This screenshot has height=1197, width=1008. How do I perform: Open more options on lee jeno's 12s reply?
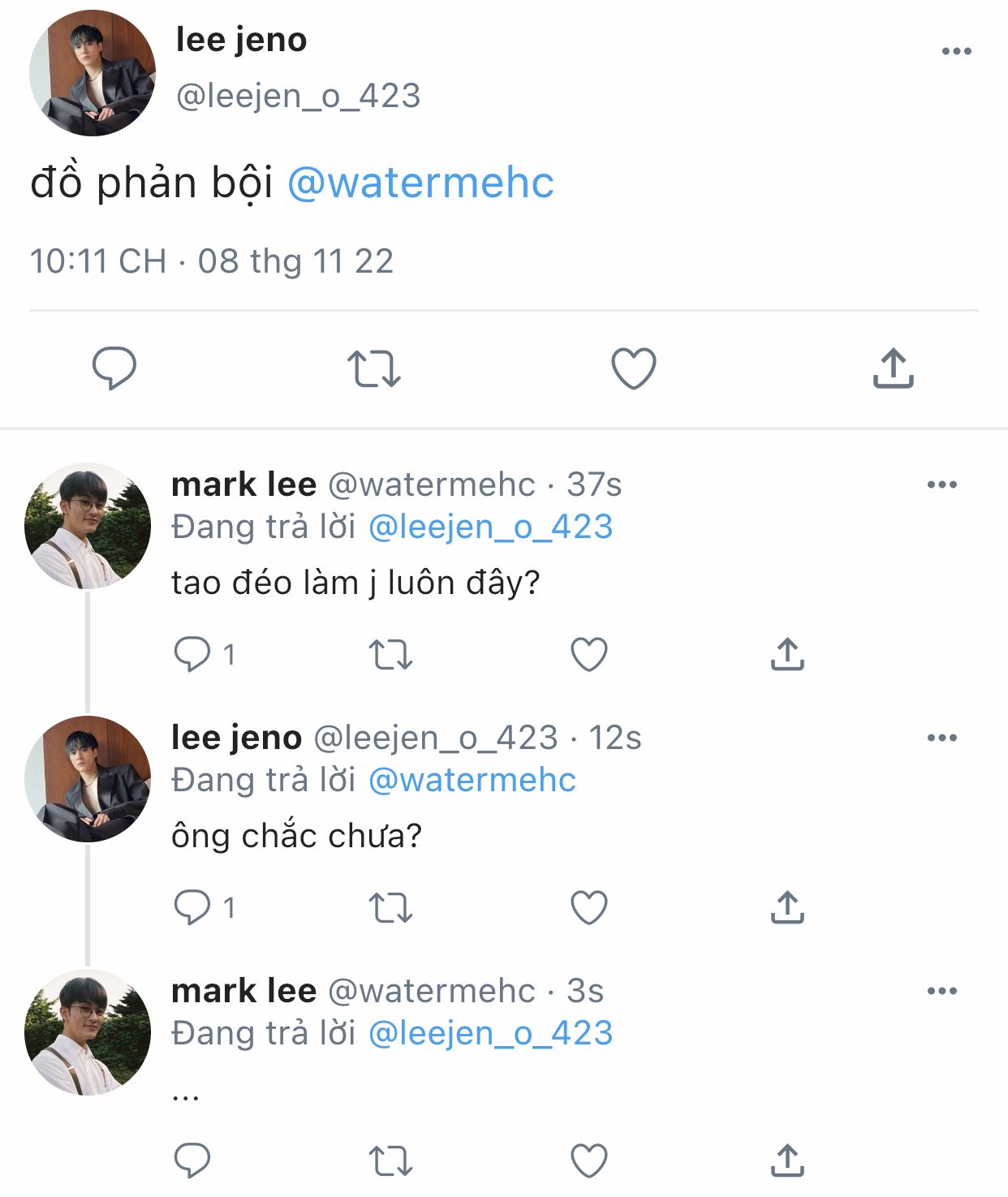click(x=941, y=738)
